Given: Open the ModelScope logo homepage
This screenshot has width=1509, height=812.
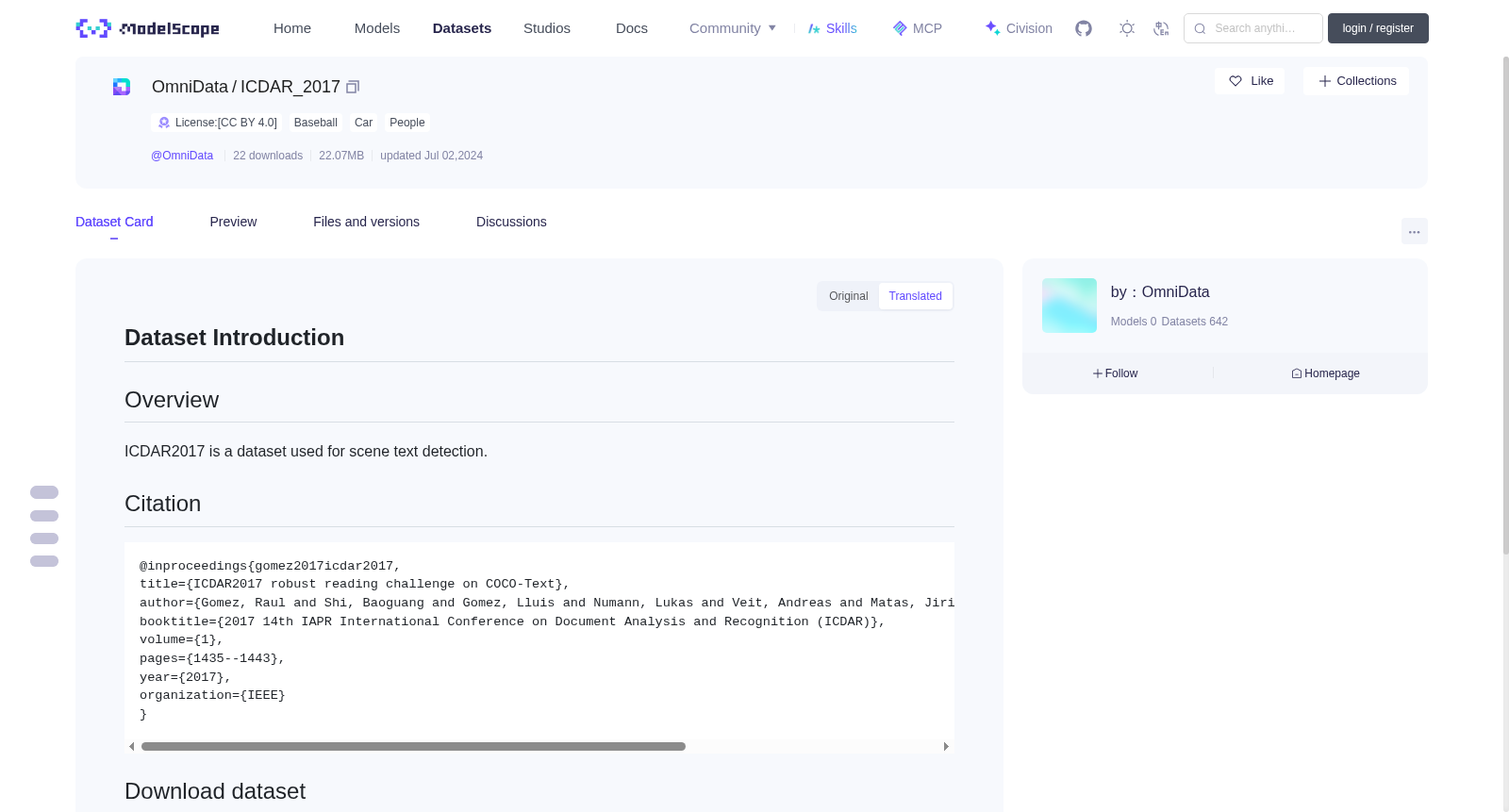Looking at the screenshot, I should pos(148,28).
